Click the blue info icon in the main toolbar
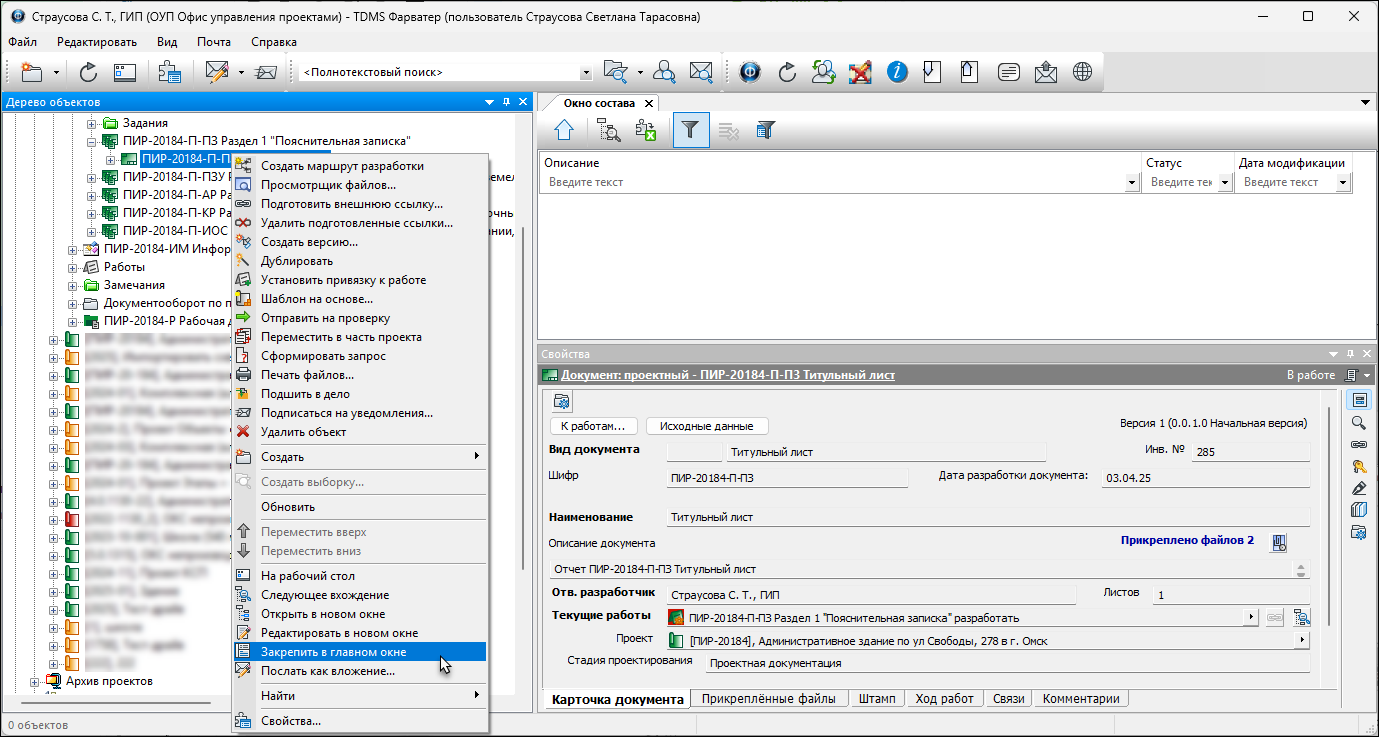Screen dimensions: 1379x737 tap(897, 72)
